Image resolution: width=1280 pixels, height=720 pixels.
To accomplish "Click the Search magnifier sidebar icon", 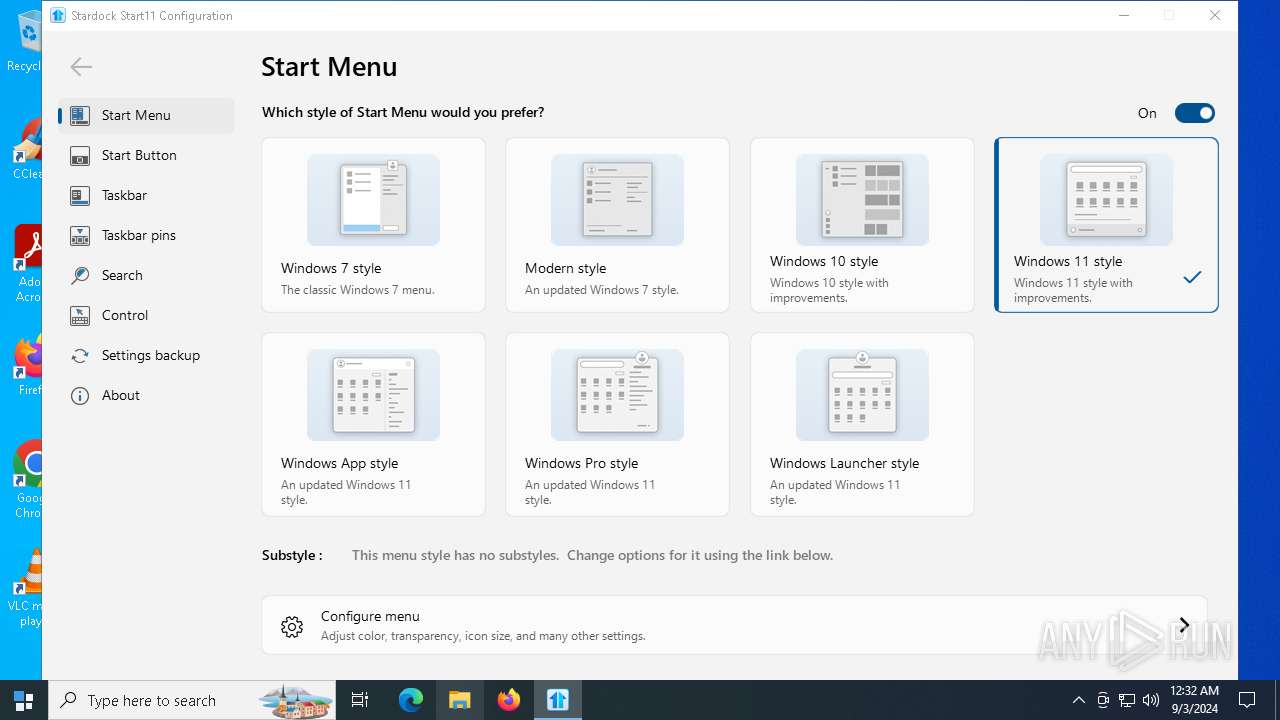I will [80, 275].
